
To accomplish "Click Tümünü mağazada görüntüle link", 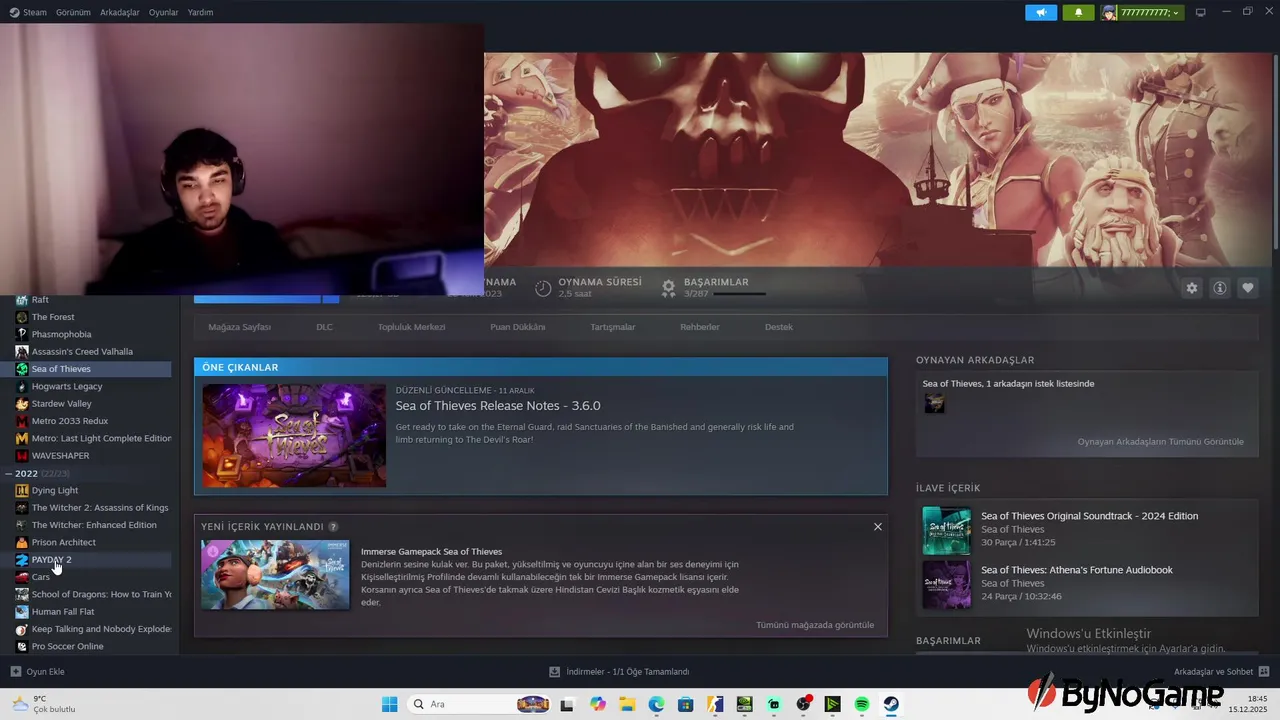I will pyautogui.click(x=815, y=625).
